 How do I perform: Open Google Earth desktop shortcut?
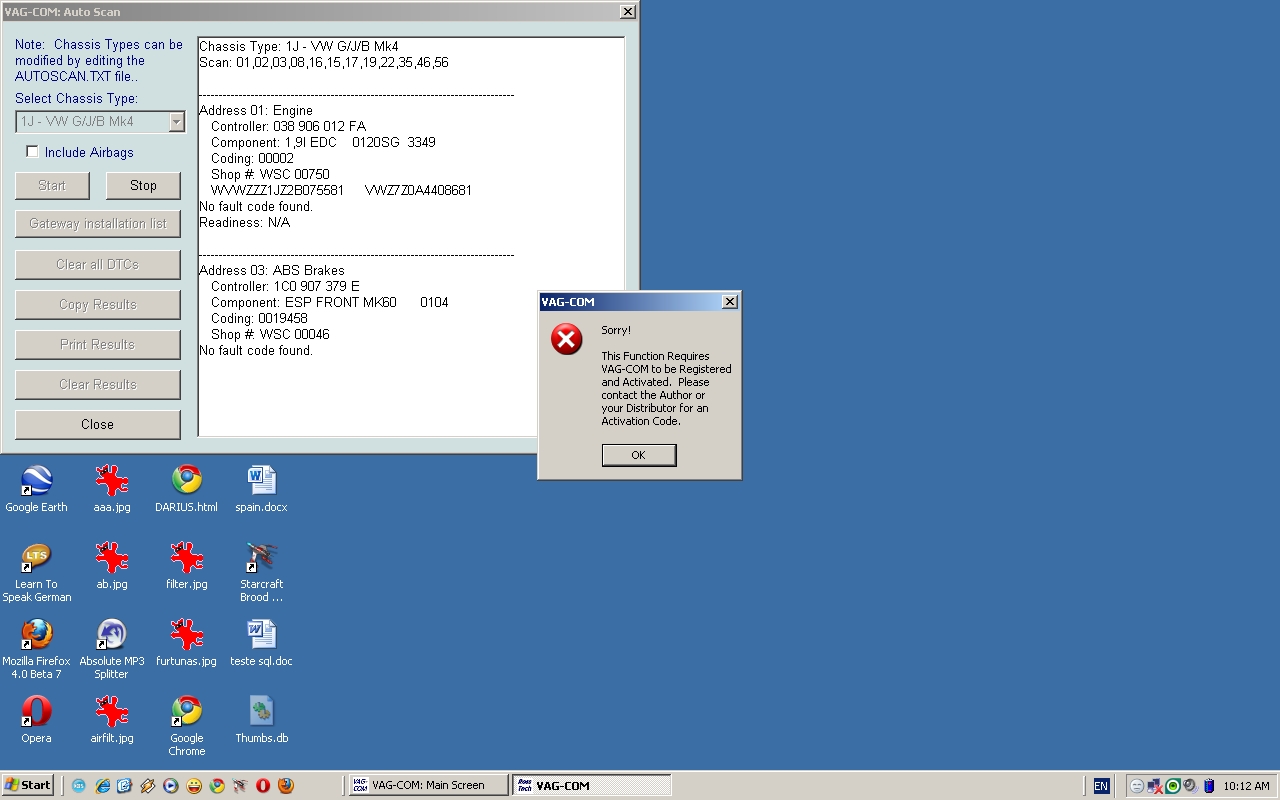(x=36, y=489)
